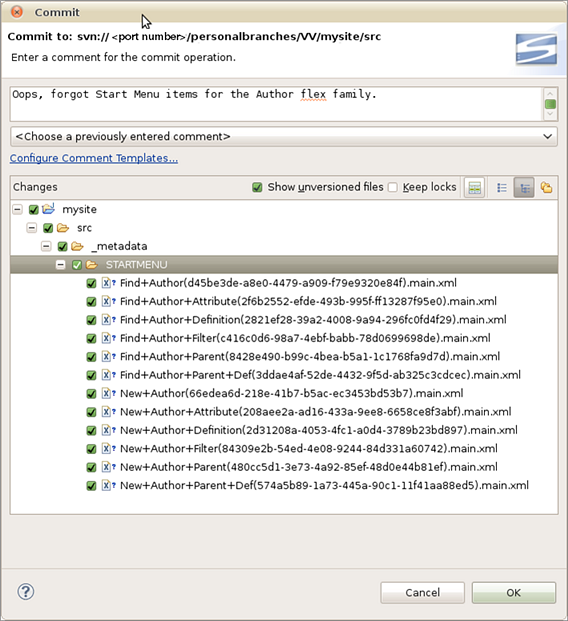Click XML file icon of Find+Author+Filter
Viewport: 568px width, 621px height.
pyautogui.click(x=106, y=338)
